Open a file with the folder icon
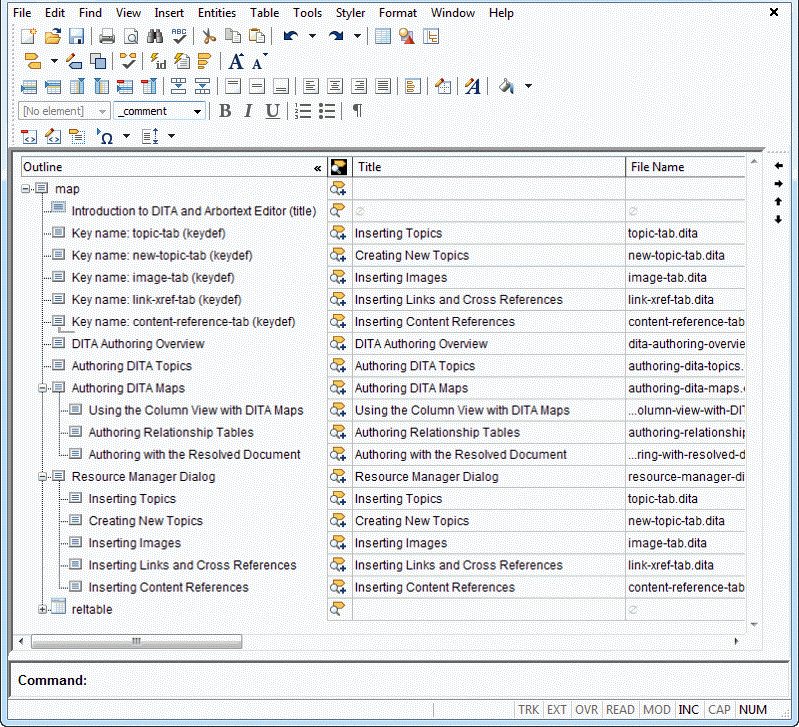 52,36
